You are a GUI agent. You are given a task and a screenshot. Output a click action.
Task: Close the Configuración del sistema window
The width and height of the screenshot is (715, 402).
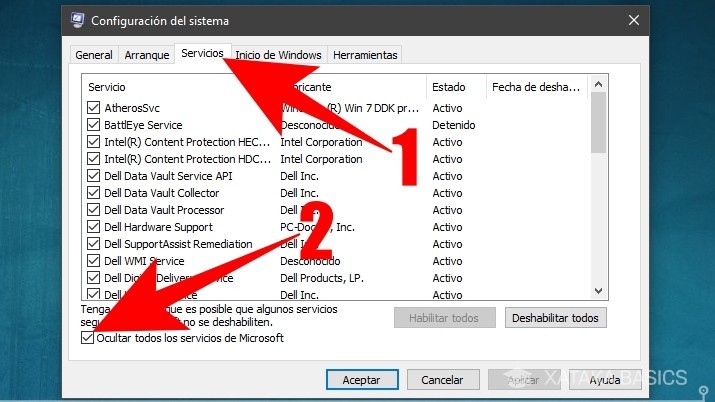click(x=633, y=21)
